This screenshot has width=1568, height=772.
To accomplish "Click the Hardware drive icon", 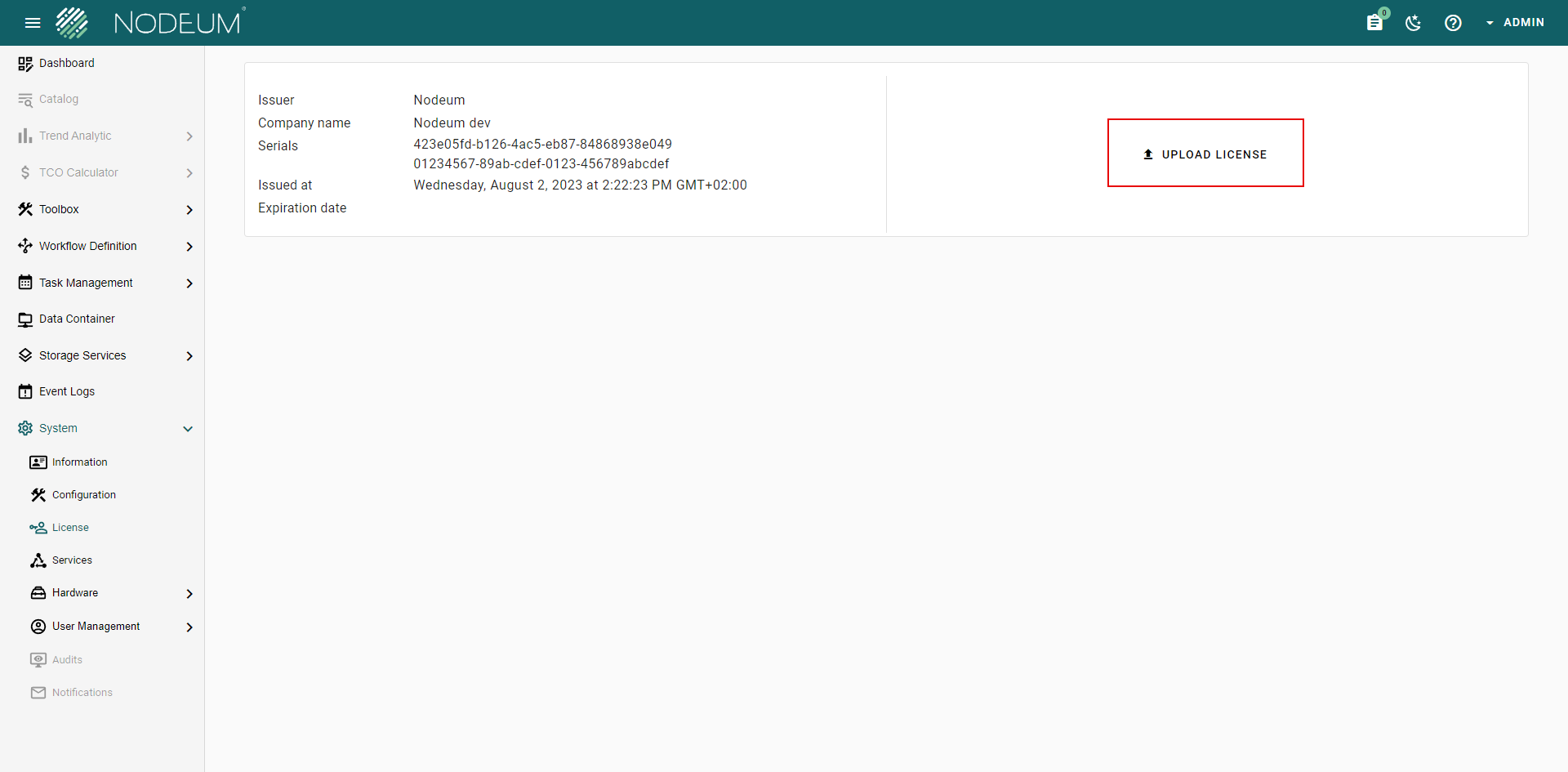I will pyautogui.click(x=38, y=593).
